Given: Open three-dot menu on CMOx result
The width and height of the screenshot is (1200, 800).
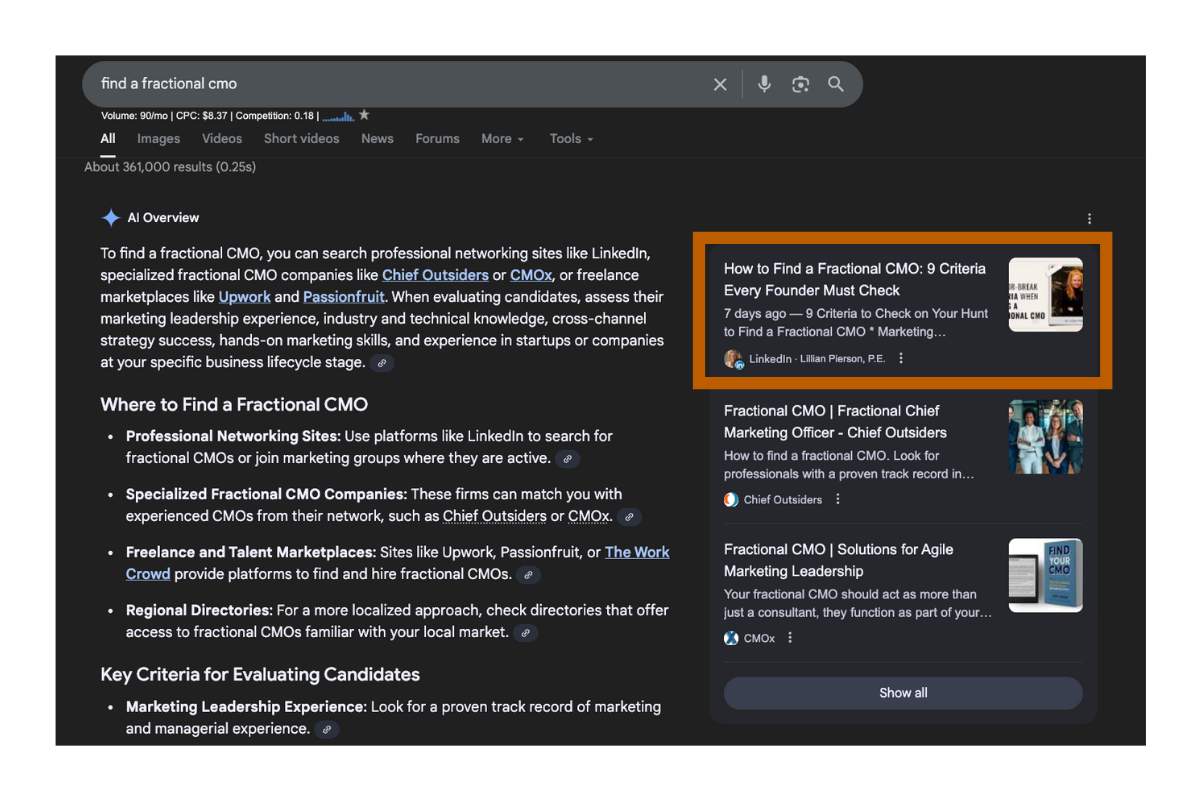Looking at the screenshot, I should 790,638.
